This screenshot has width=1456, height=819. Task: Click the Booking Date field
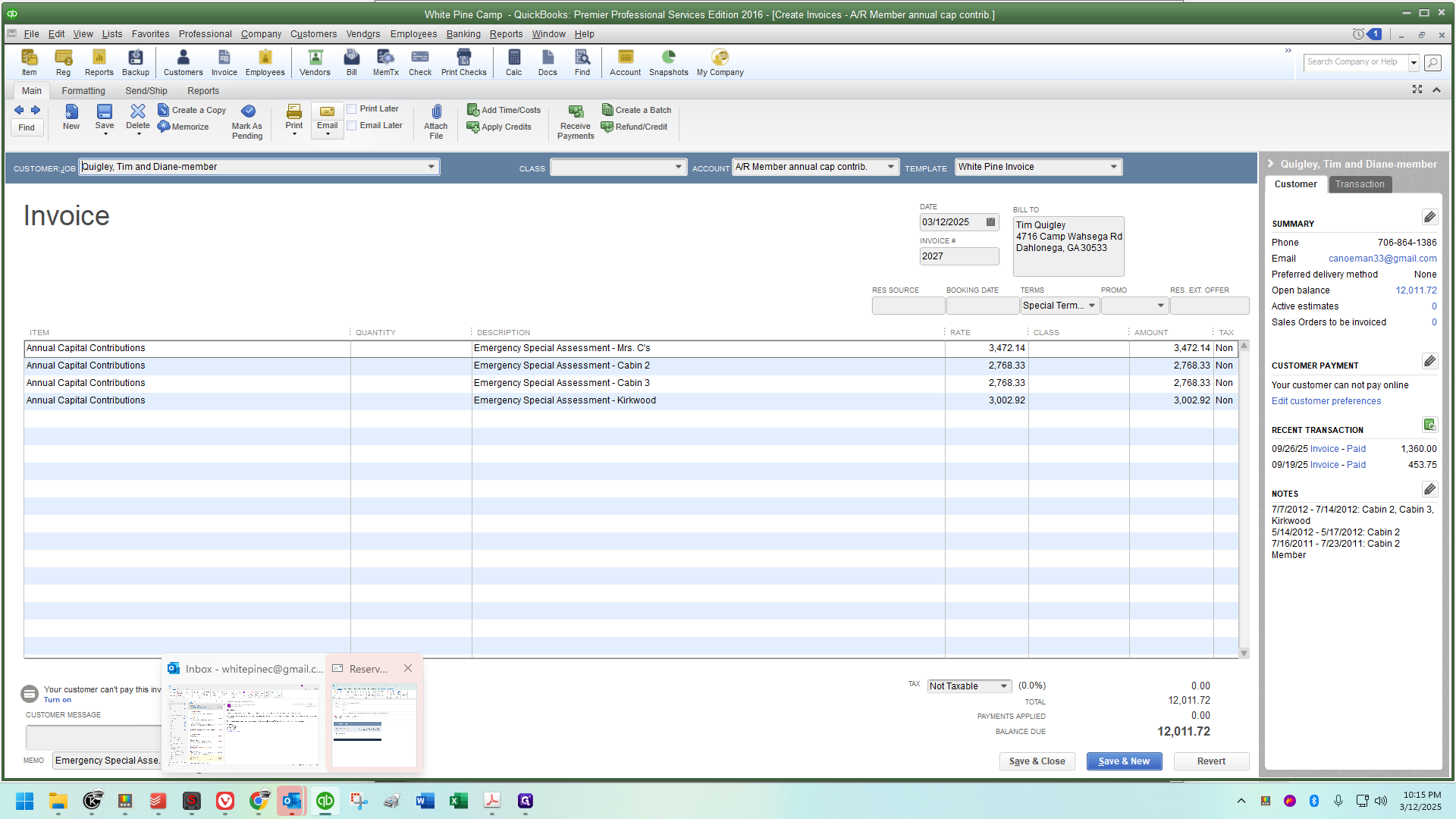point(982,306)
